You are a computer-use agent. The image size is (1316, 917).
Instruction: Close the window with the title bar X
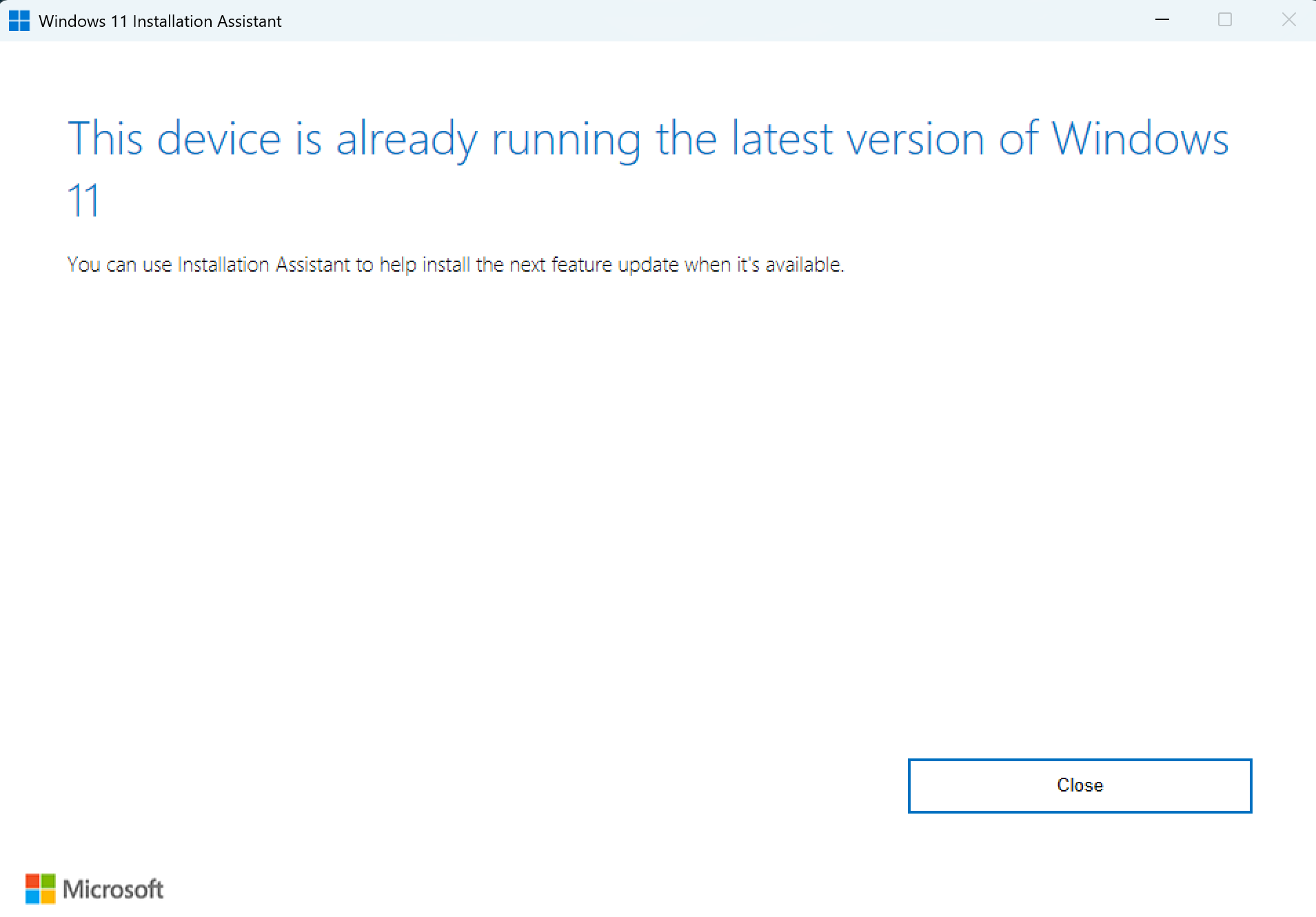(1288, 20)
